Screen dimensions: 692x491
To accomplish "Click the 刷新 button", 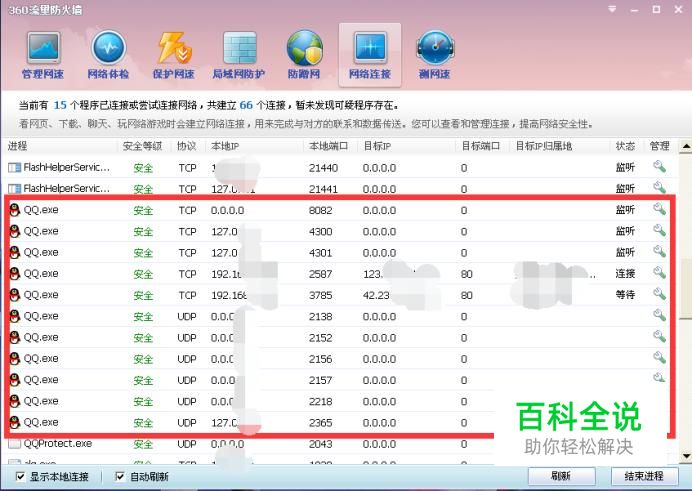I will [561, 476].
